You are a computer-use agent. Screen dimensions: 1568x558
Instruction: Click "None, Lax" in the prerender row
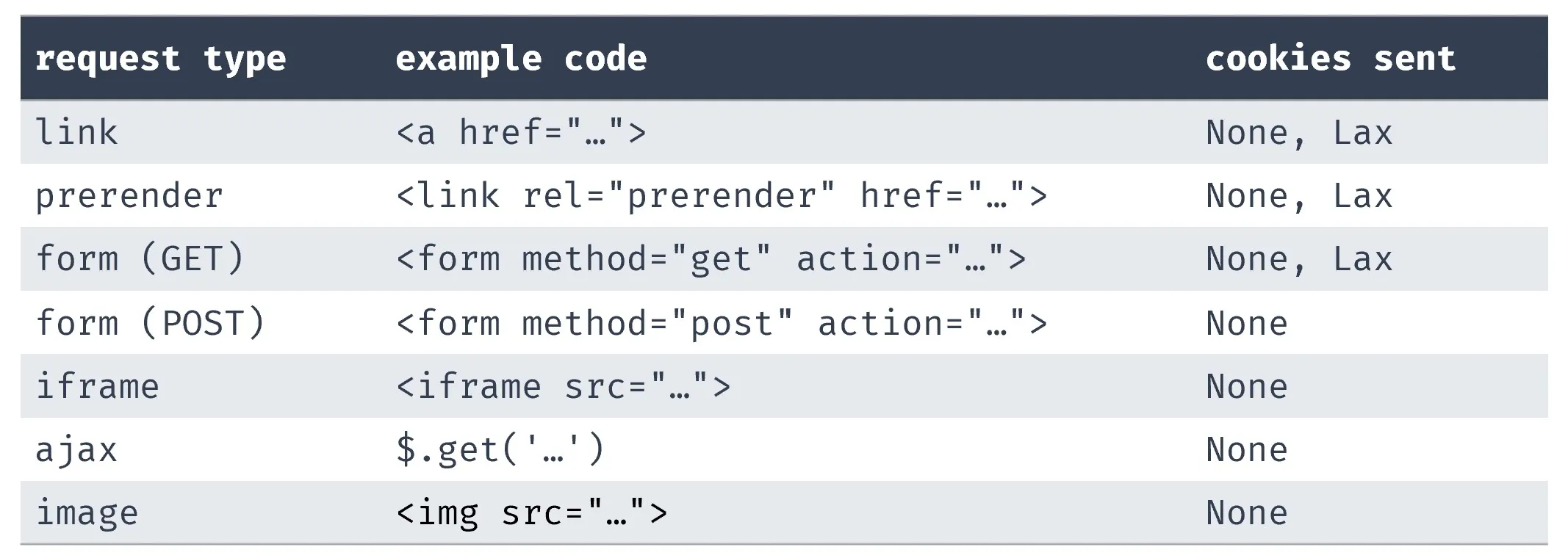(x=1298, y=196)
